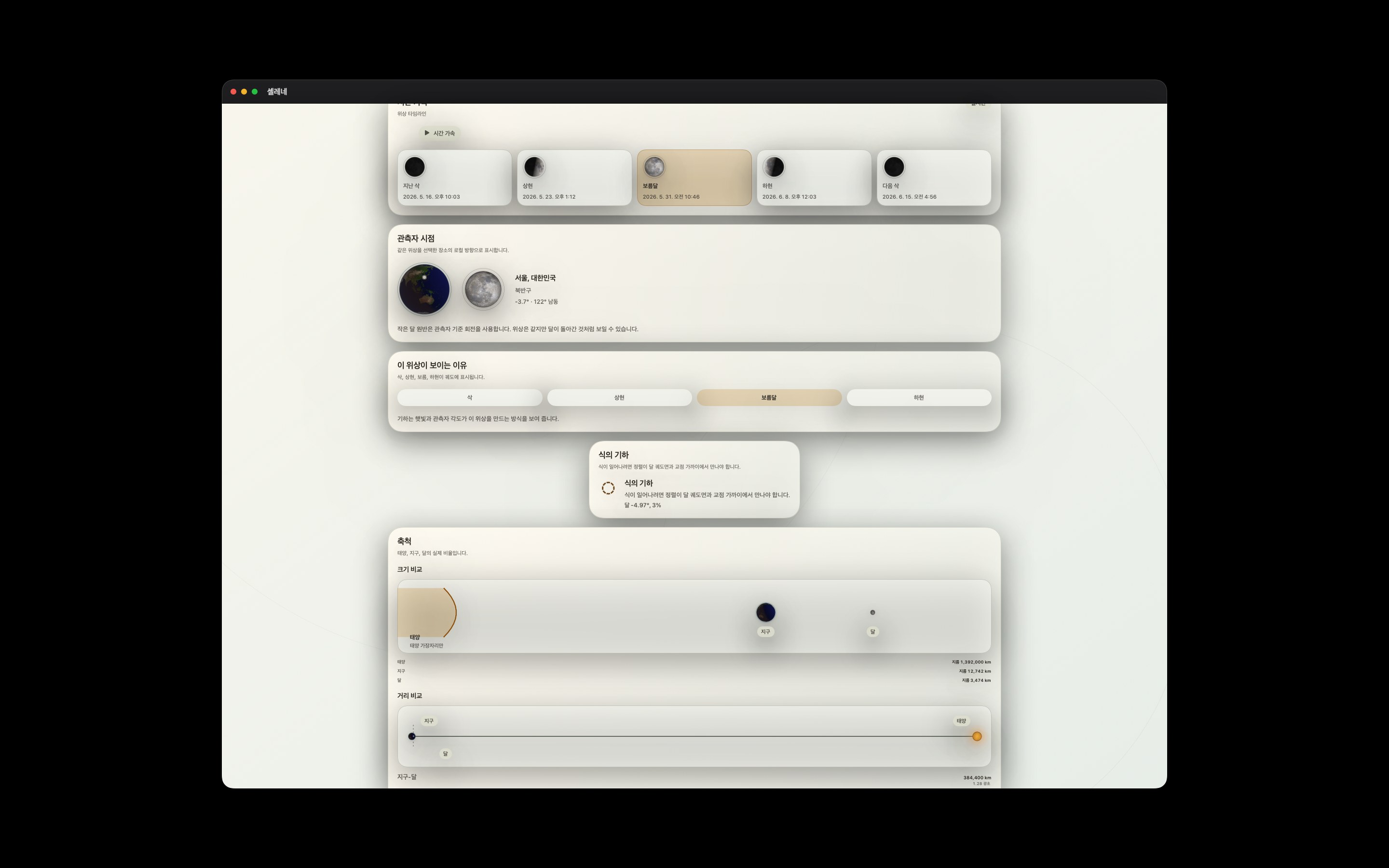
Task: Select the 다음 삭 card dated 2026. 6. 15.
Action: click(934, 177)
